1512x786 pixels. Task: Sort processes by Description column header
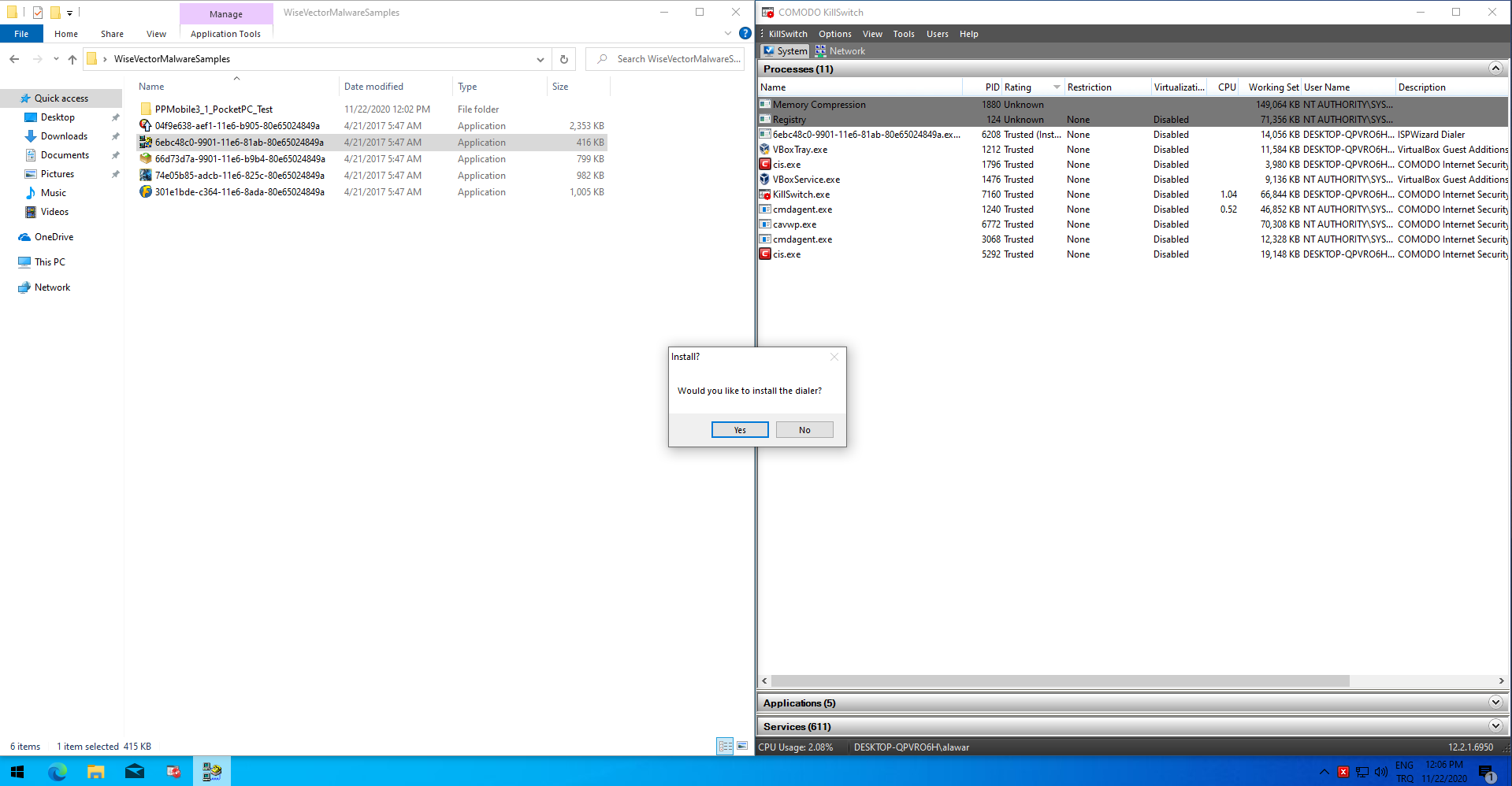1451,87
